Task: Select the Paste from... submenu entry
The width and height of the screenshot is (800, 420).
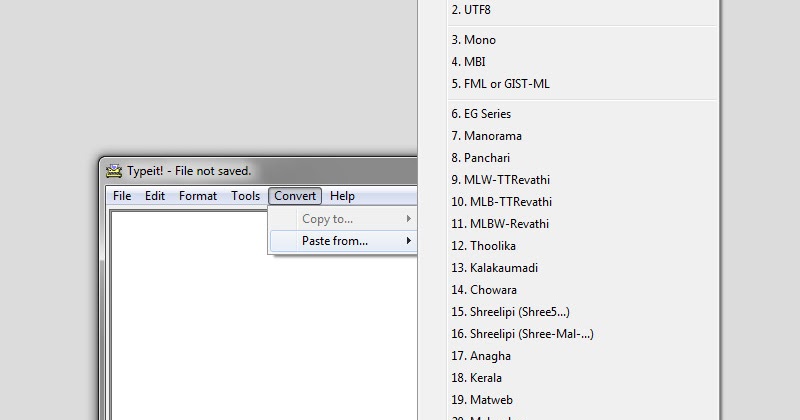Action: pyautogui.click(x=343, y=241)
